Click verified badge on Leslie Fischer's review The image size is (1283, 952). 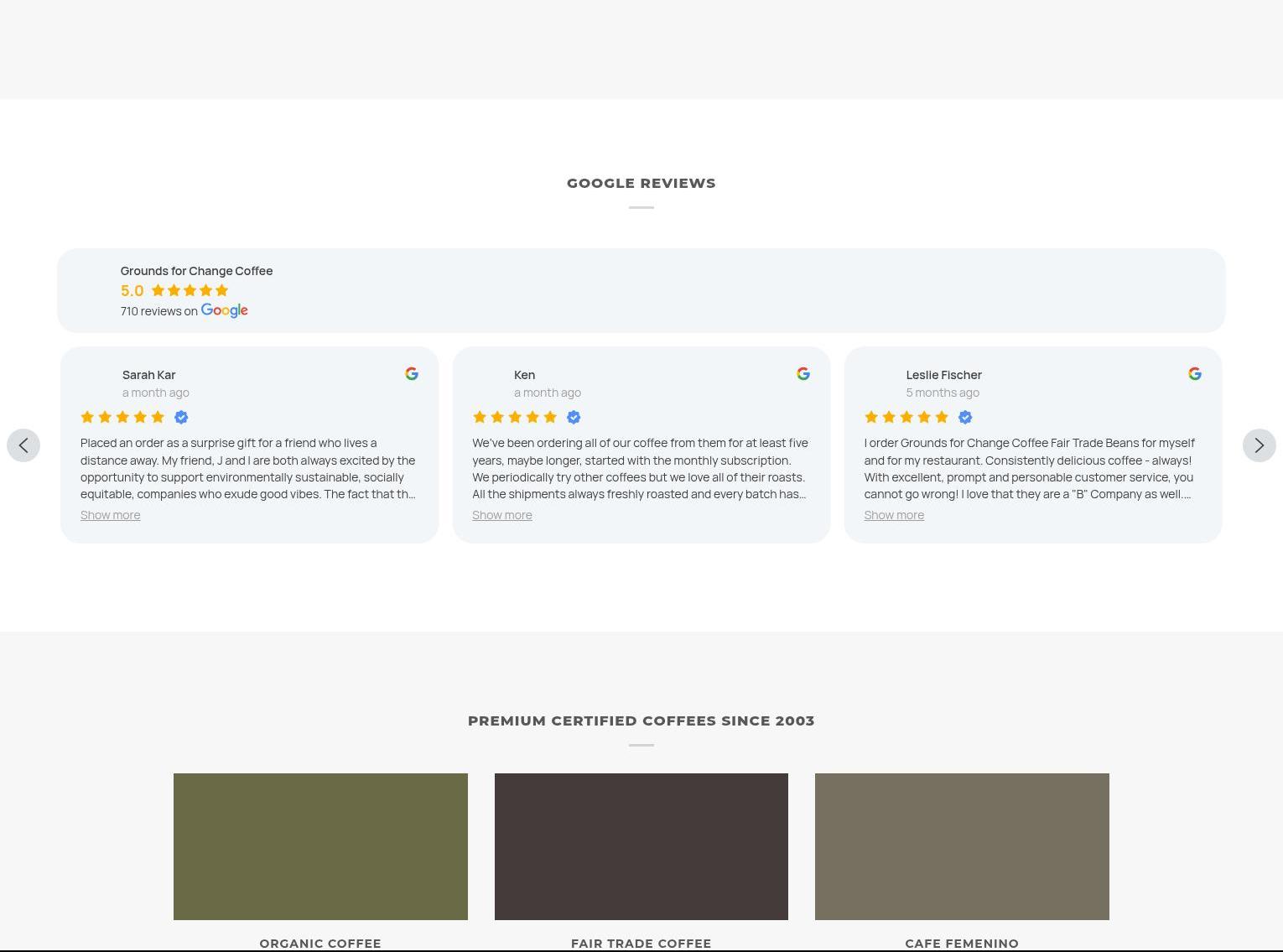(x=965, y=418)
